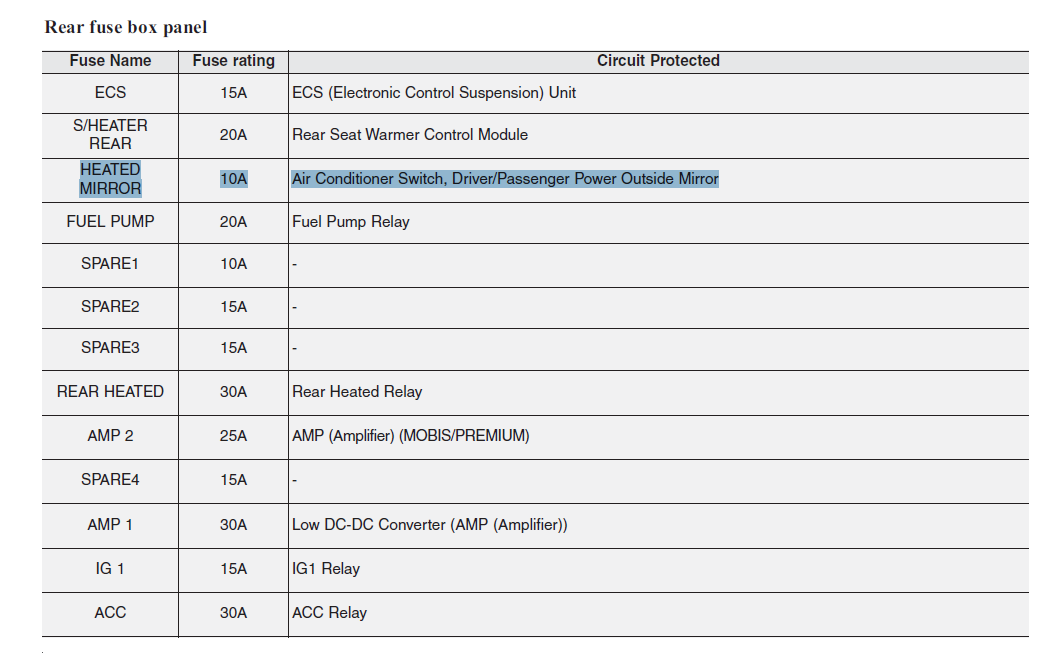The height and width of the screenshot is (653, 1063).
Task: Click the highlighted 10A rating for HEATED MIRROR
Action: click(x=233, y=179)
